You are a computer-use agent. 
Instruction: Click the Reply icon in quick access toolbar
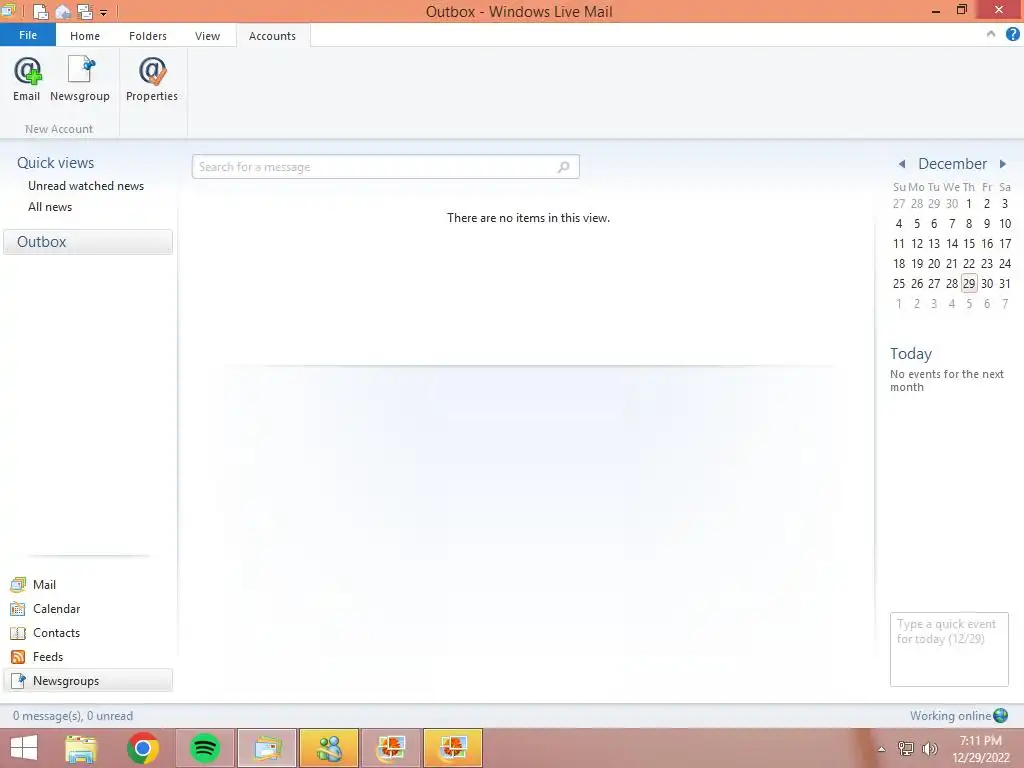coord(63,11)
